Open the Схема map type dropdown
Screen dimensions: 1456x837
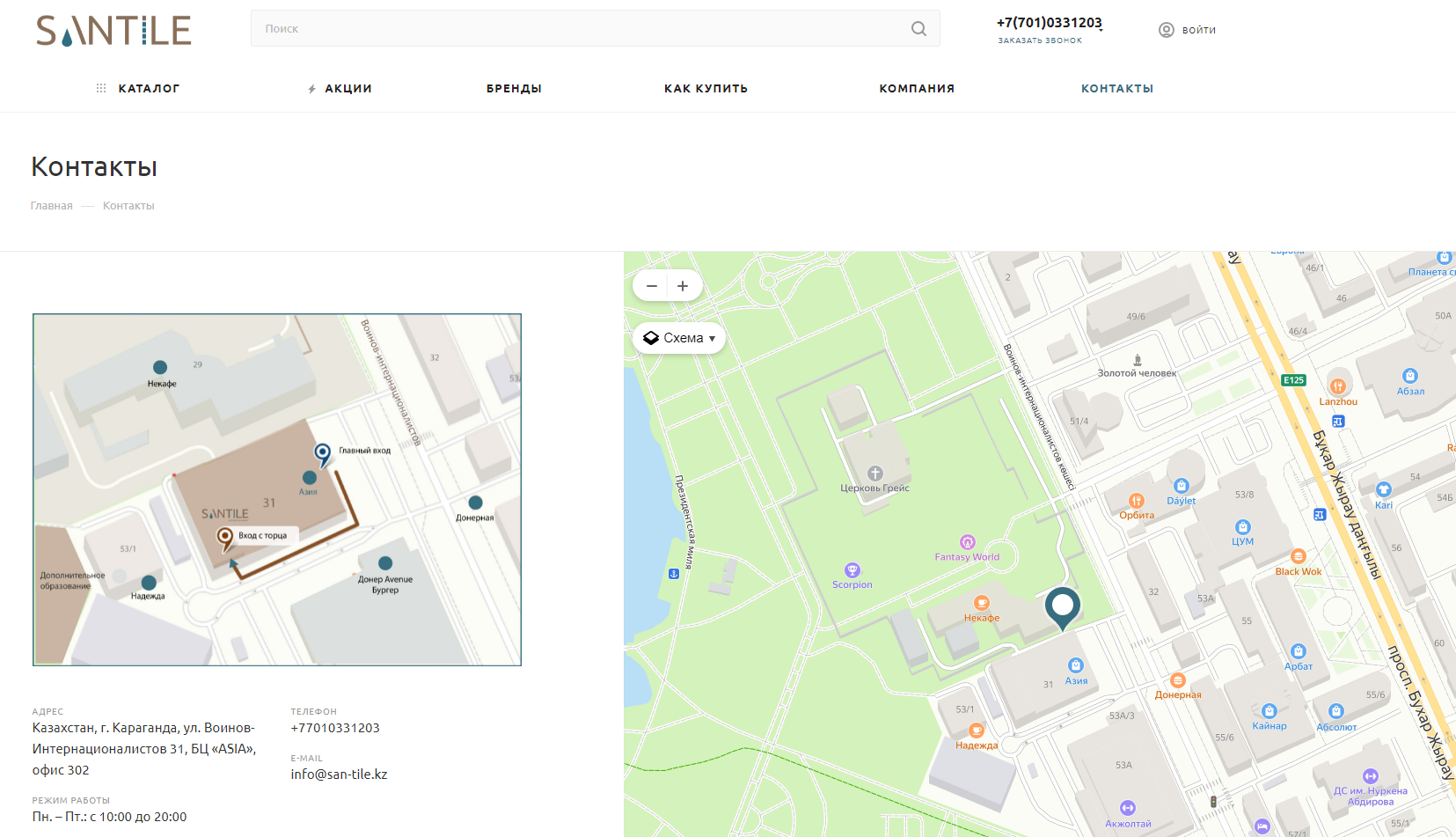tap(679, 338)
